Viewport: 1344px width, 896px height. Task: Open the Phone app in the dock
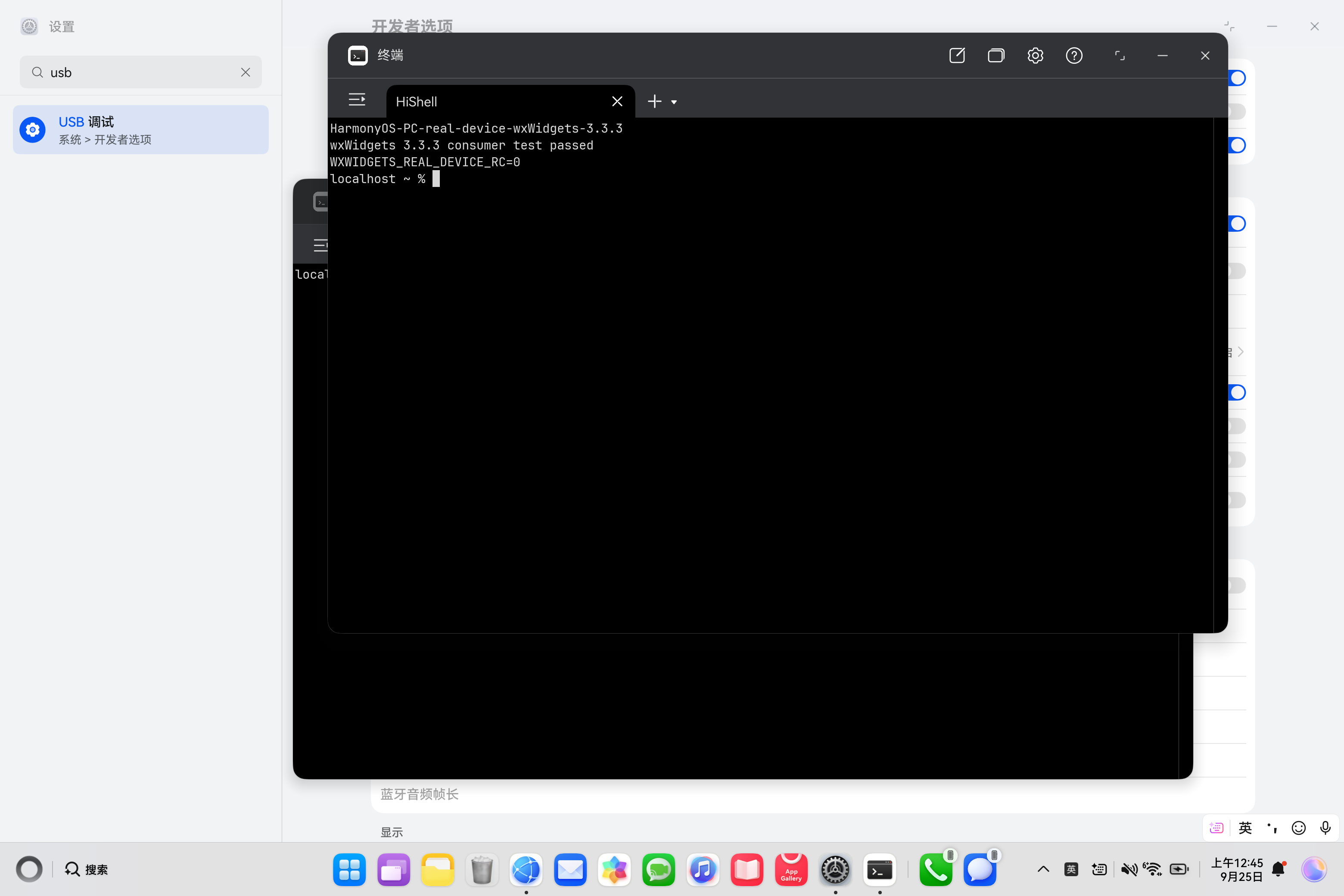(936, 870)
